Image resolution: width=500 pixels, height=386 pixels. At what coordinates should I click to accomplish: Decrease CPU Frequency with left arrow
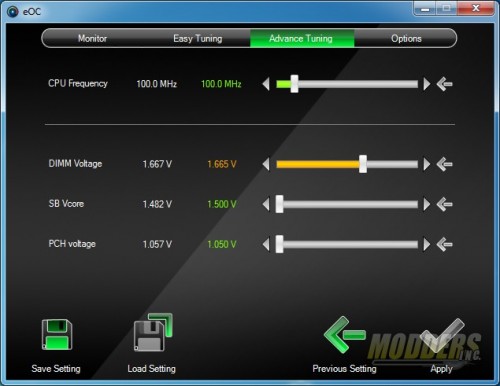(x=266, y=84)
